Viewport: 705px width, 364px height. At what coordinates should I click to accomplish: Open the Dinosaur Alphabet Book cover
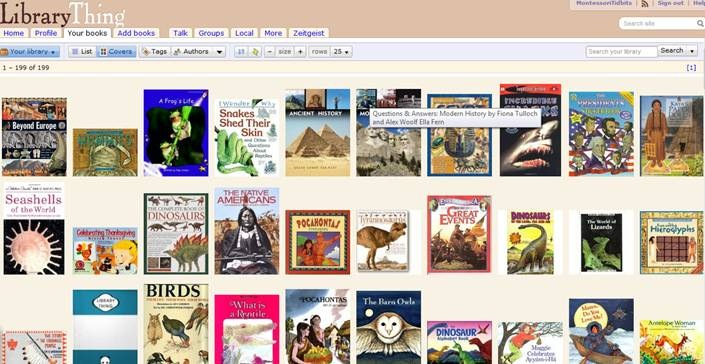tap(460, 342)
